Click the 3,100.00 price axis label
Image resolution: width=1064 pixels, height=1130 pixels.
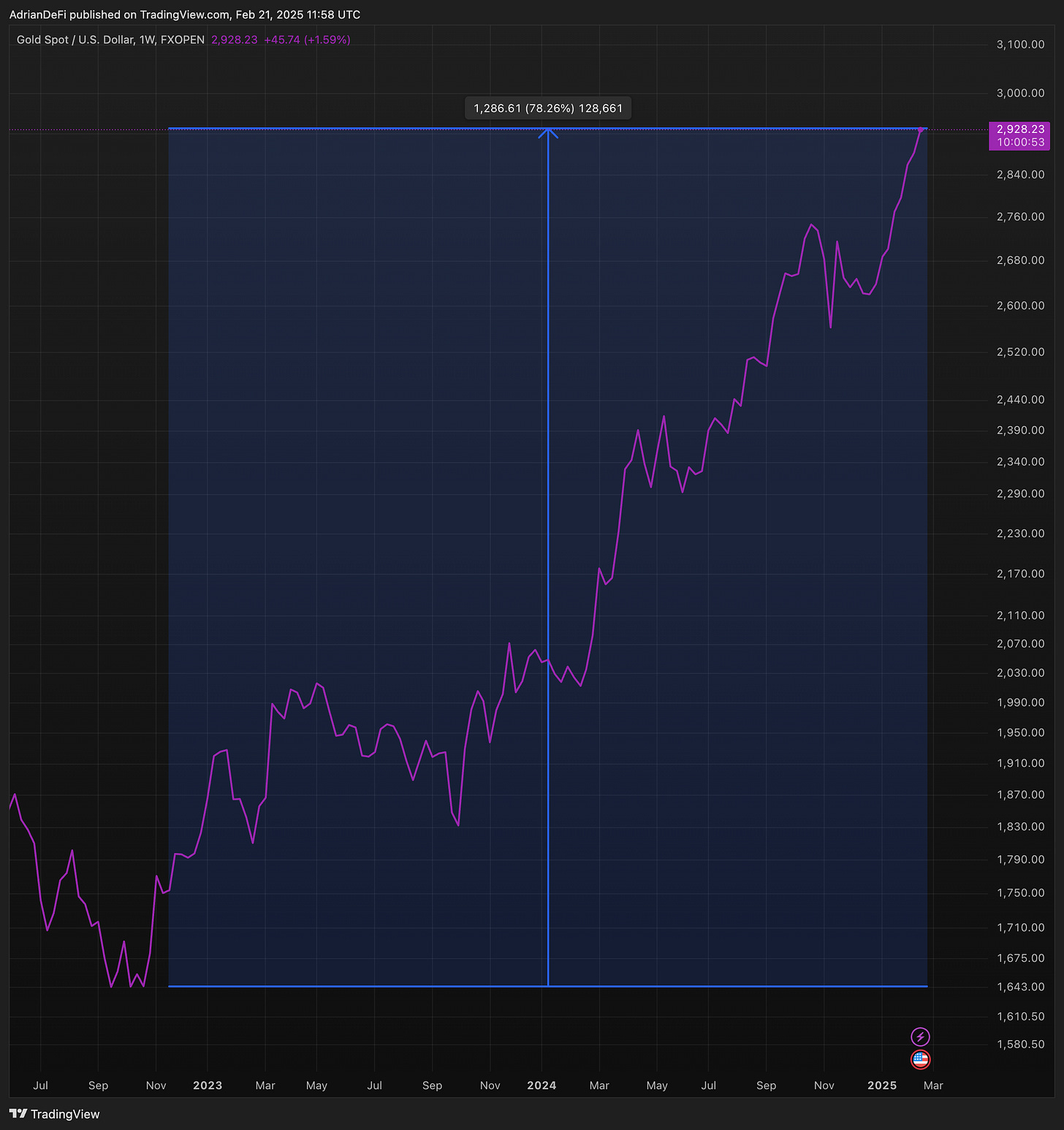coord(1020,45)
